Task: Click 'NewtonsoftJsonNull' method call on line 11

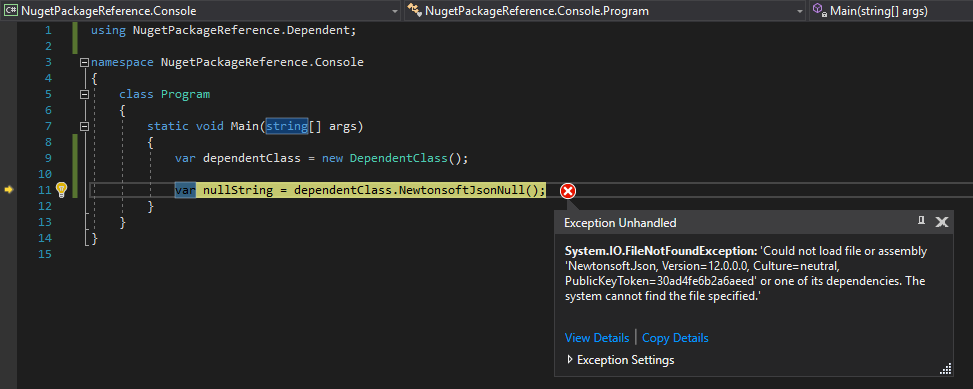Action: point(461,190)
